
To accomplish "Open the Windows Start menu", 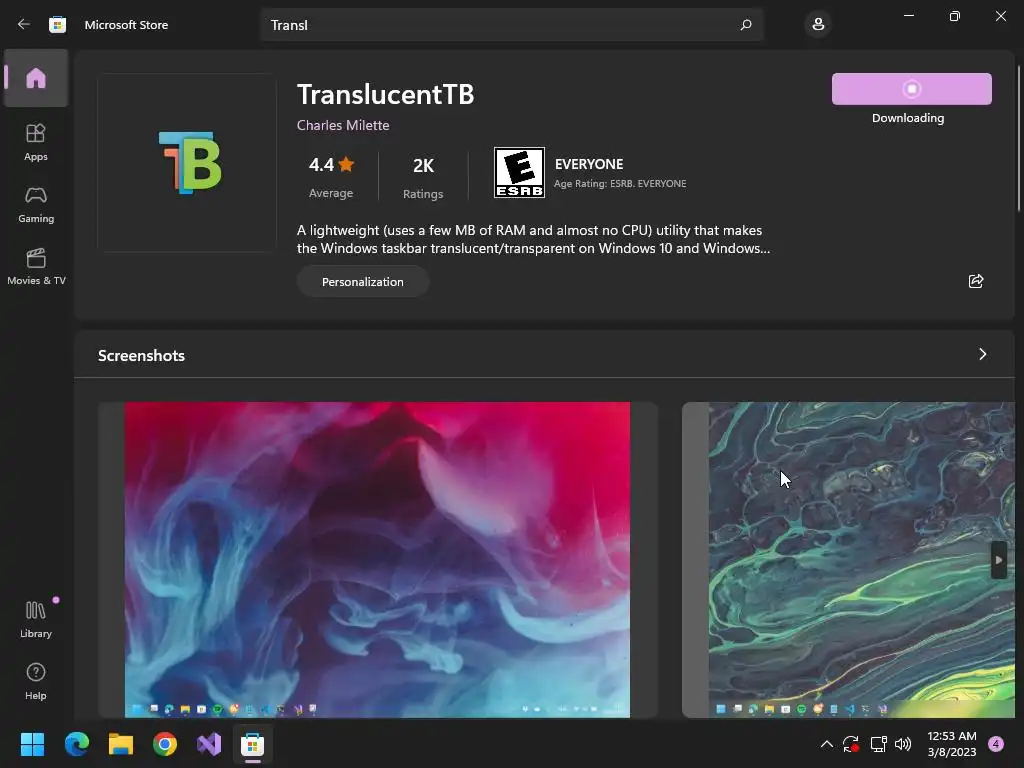I will 32,744.
